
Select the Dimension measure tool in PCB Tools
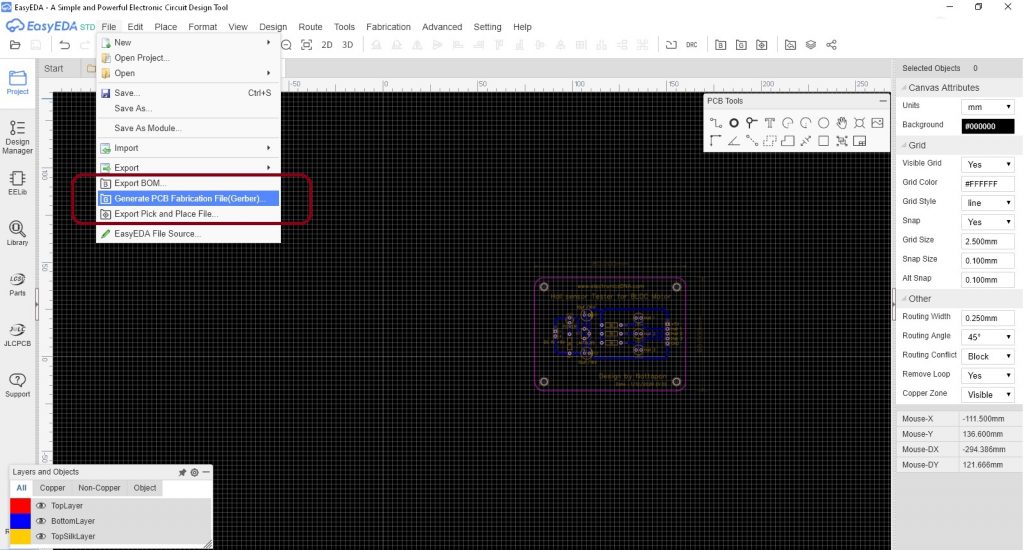click(x=806, y=140)
